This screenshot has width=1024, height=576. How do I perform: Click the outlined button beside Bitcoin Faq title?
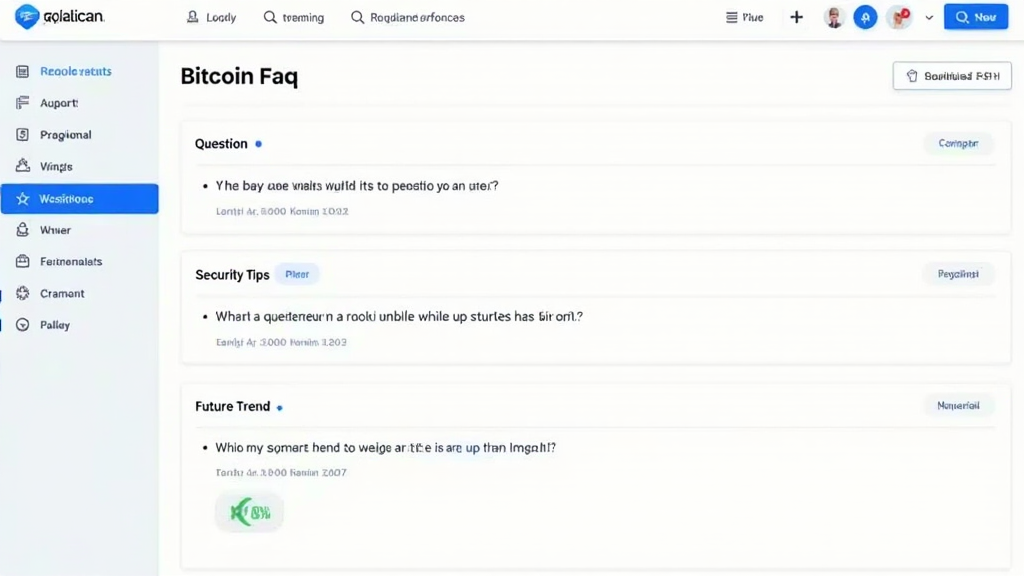coord(951,76)
